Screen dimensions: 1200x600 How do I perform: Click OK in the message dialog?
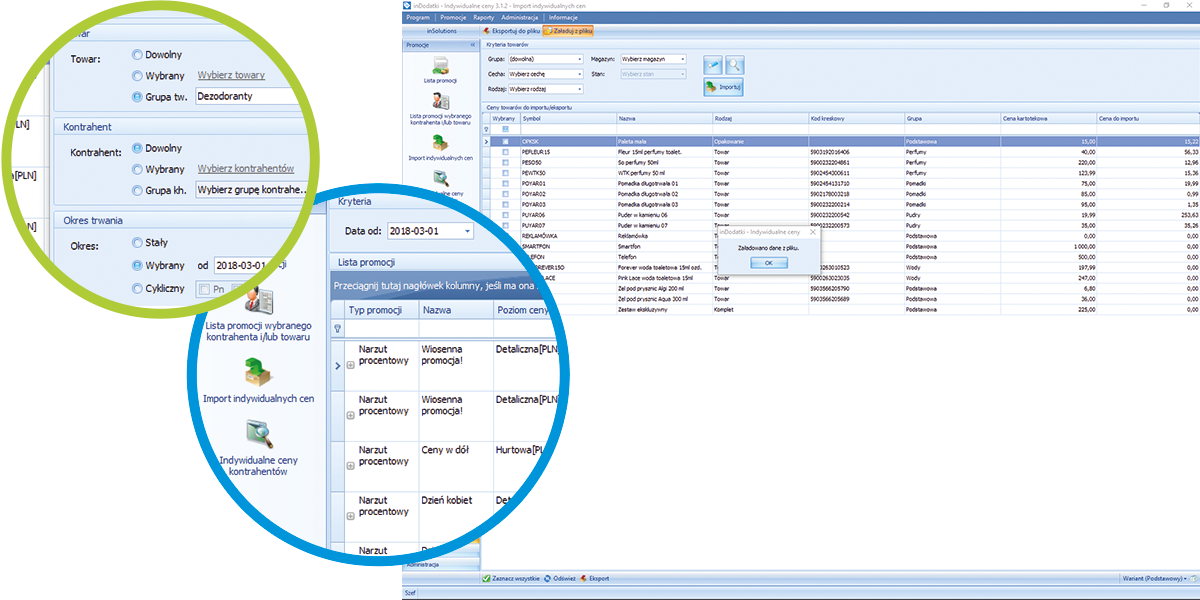tap(768, 262)
